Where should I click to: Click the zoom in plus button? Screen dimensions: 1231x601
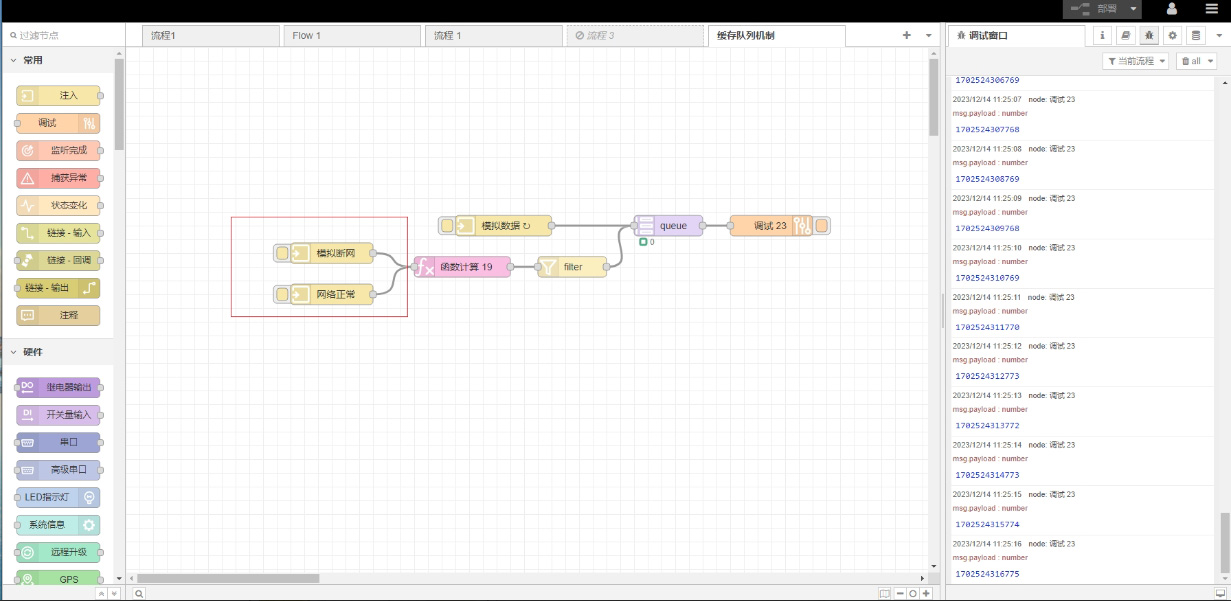click(x=926, y=593)
